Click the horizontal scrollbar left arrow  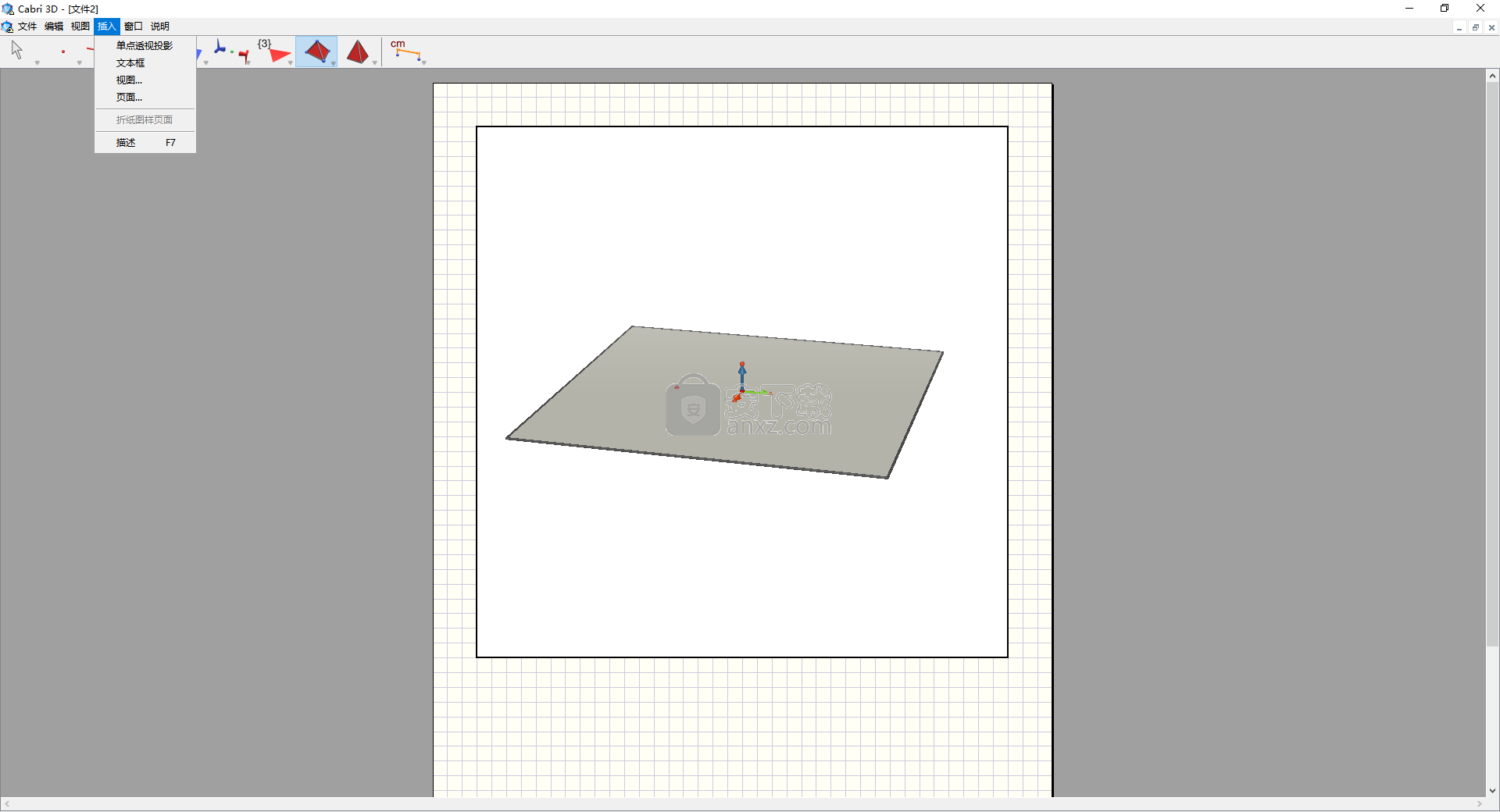click(7, 804)
